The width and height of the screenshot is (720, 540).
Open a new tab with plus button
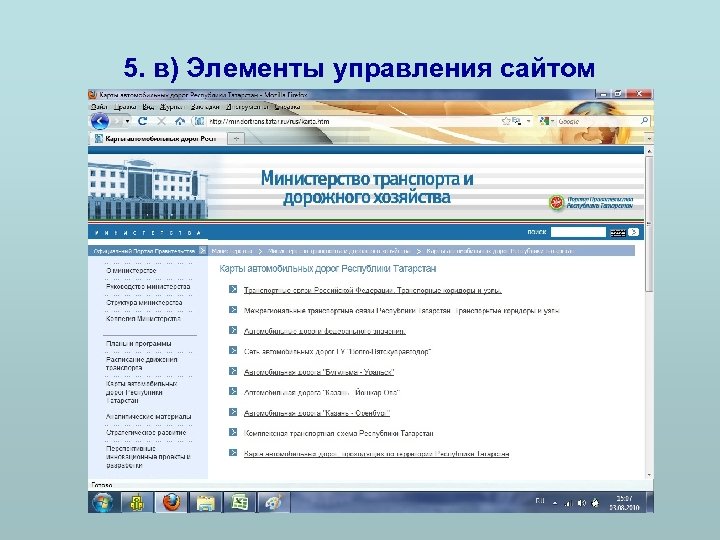point(236,138)
